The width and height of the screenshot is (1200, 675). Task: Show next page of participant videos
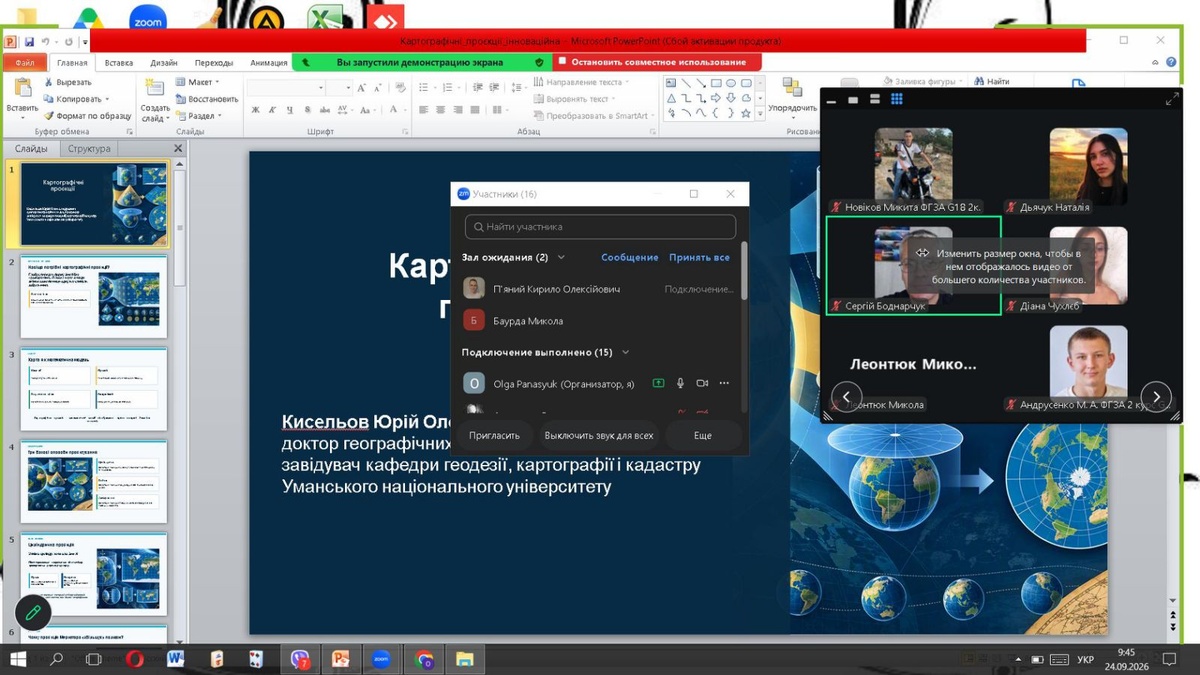1156,397
